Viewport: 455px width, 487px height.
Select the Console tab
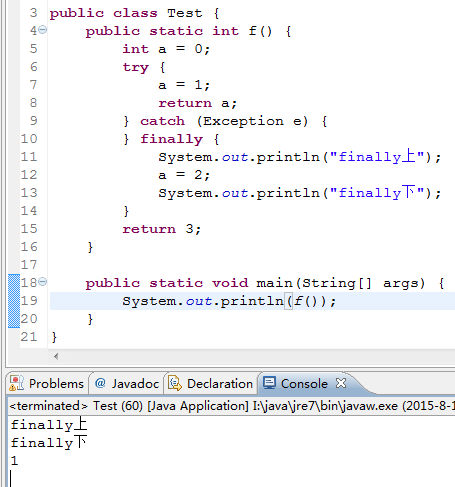(x=304, y=384)
